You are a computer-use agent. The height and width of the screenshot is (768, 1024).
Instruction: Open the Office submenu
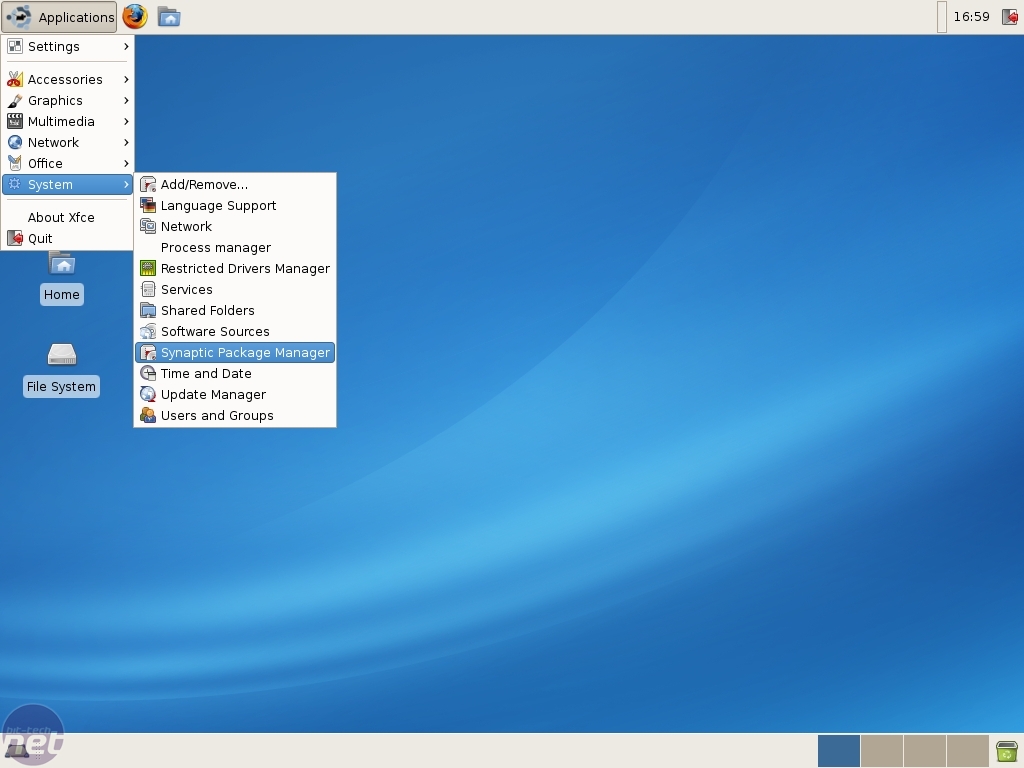point(67,163)
